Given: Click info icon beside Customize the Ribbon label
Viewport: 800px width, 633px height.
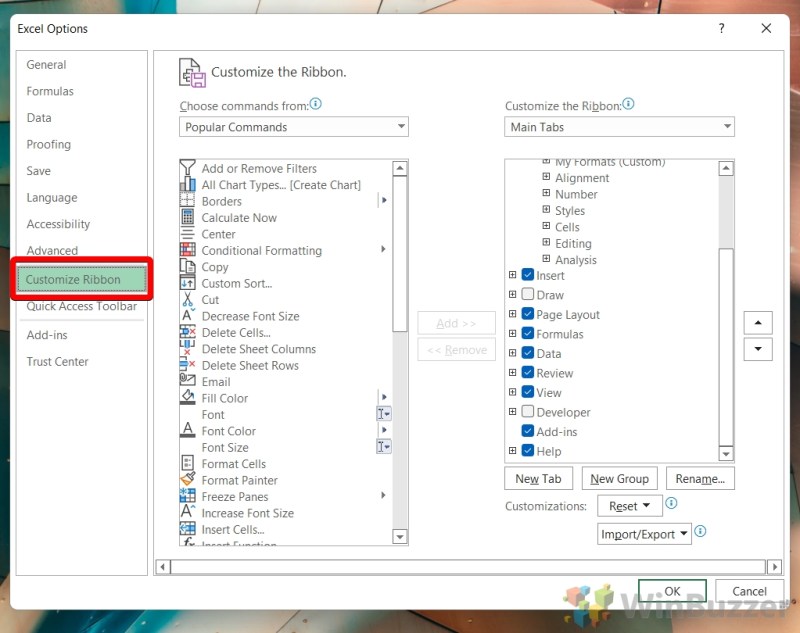Looking at the screenshot, I should [x=628, y=104].
